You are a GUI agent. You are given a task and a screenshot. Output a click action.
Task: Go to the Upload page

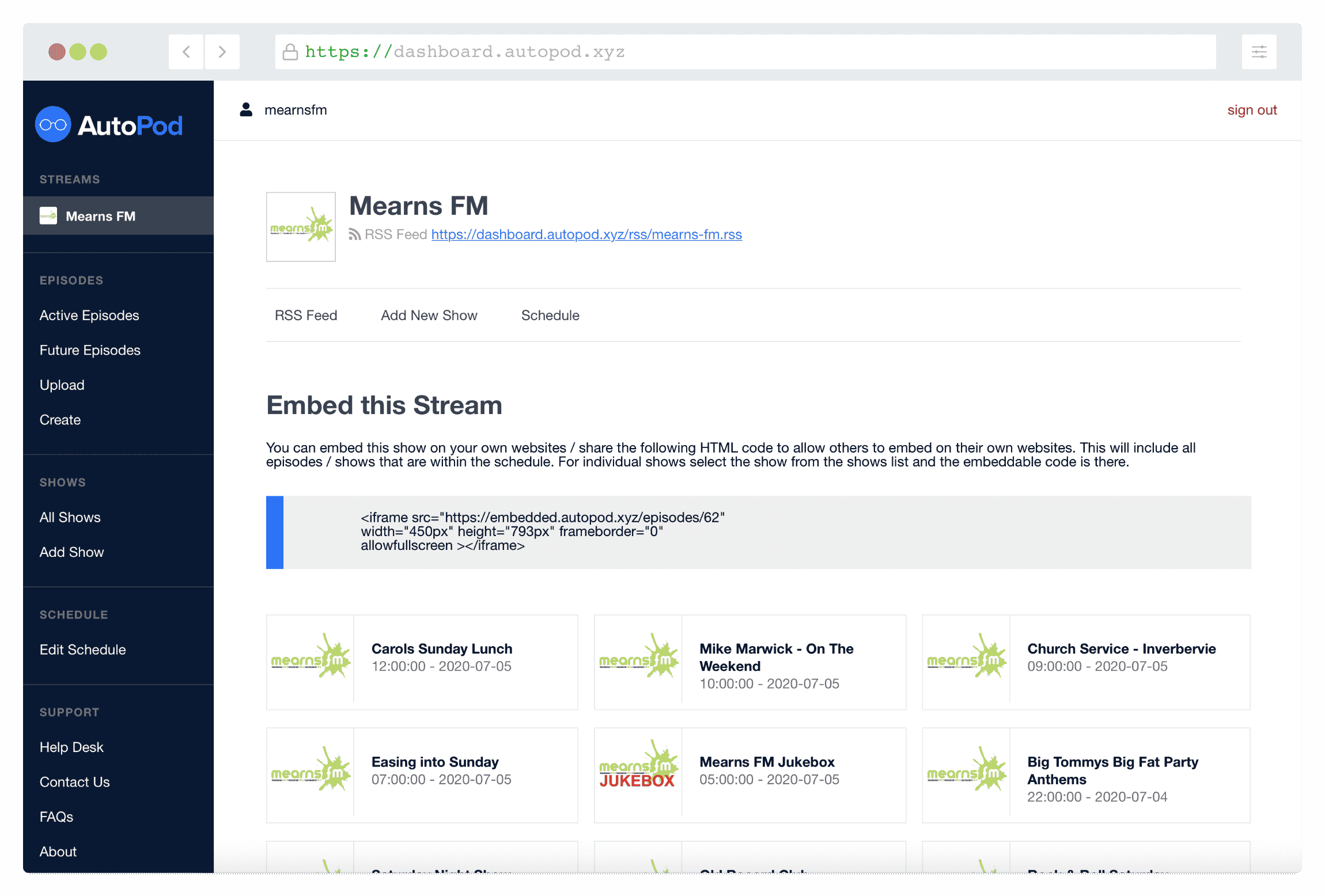tap(62, 385)
